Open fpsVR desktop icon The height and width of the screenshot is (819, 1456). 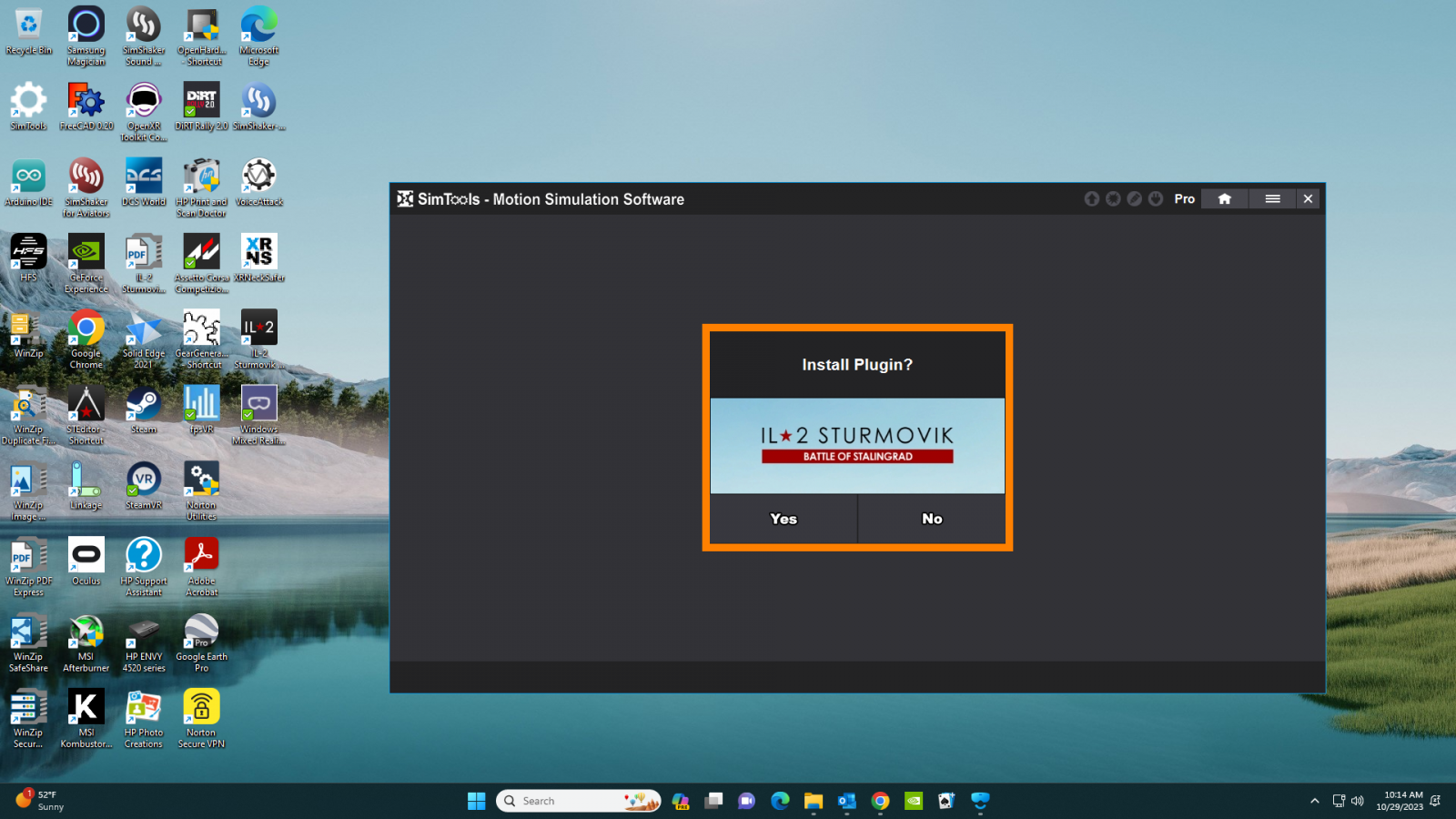(201, 410)
